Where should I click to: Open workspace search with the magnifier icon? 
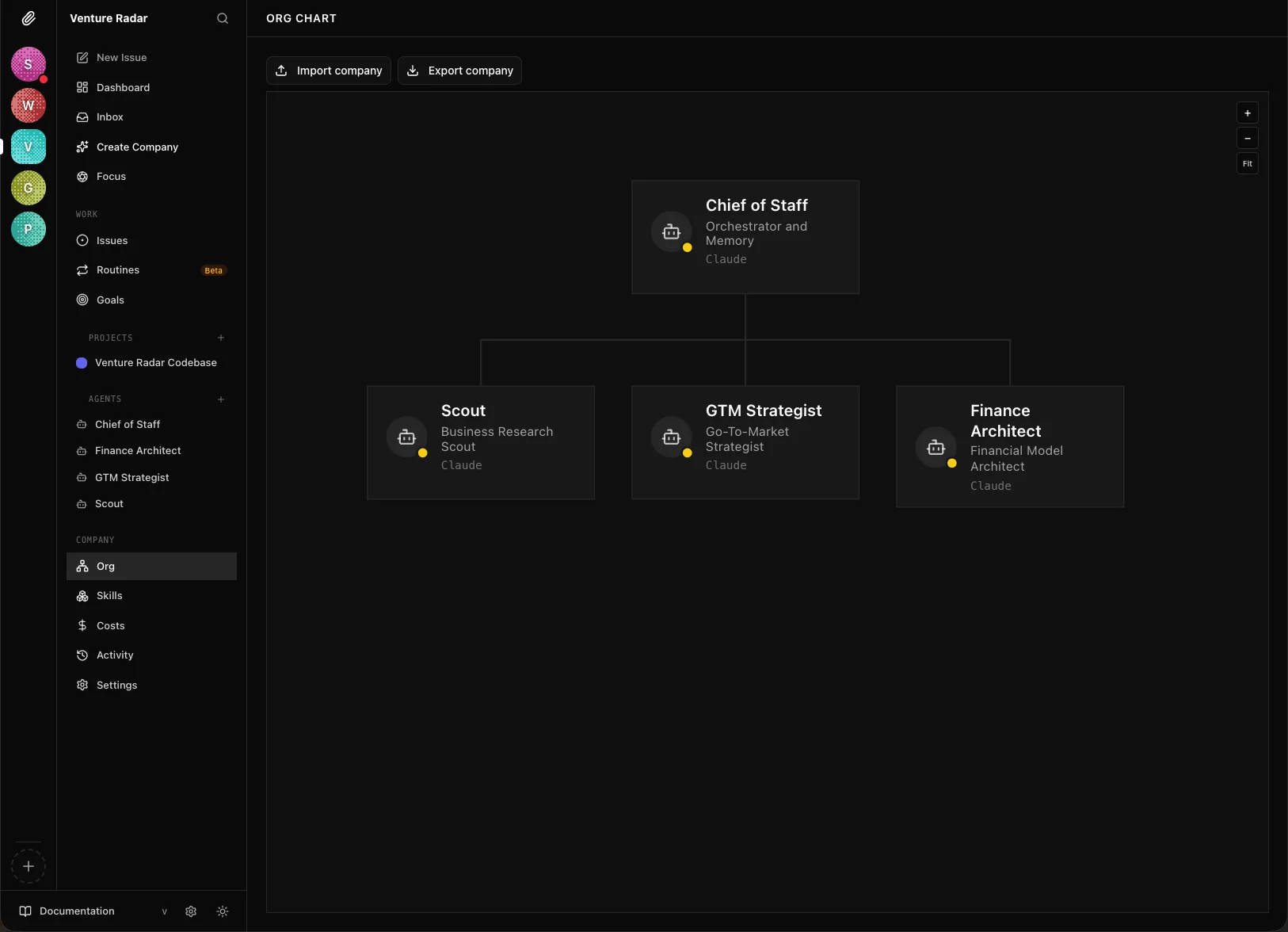tap(223, 18)
